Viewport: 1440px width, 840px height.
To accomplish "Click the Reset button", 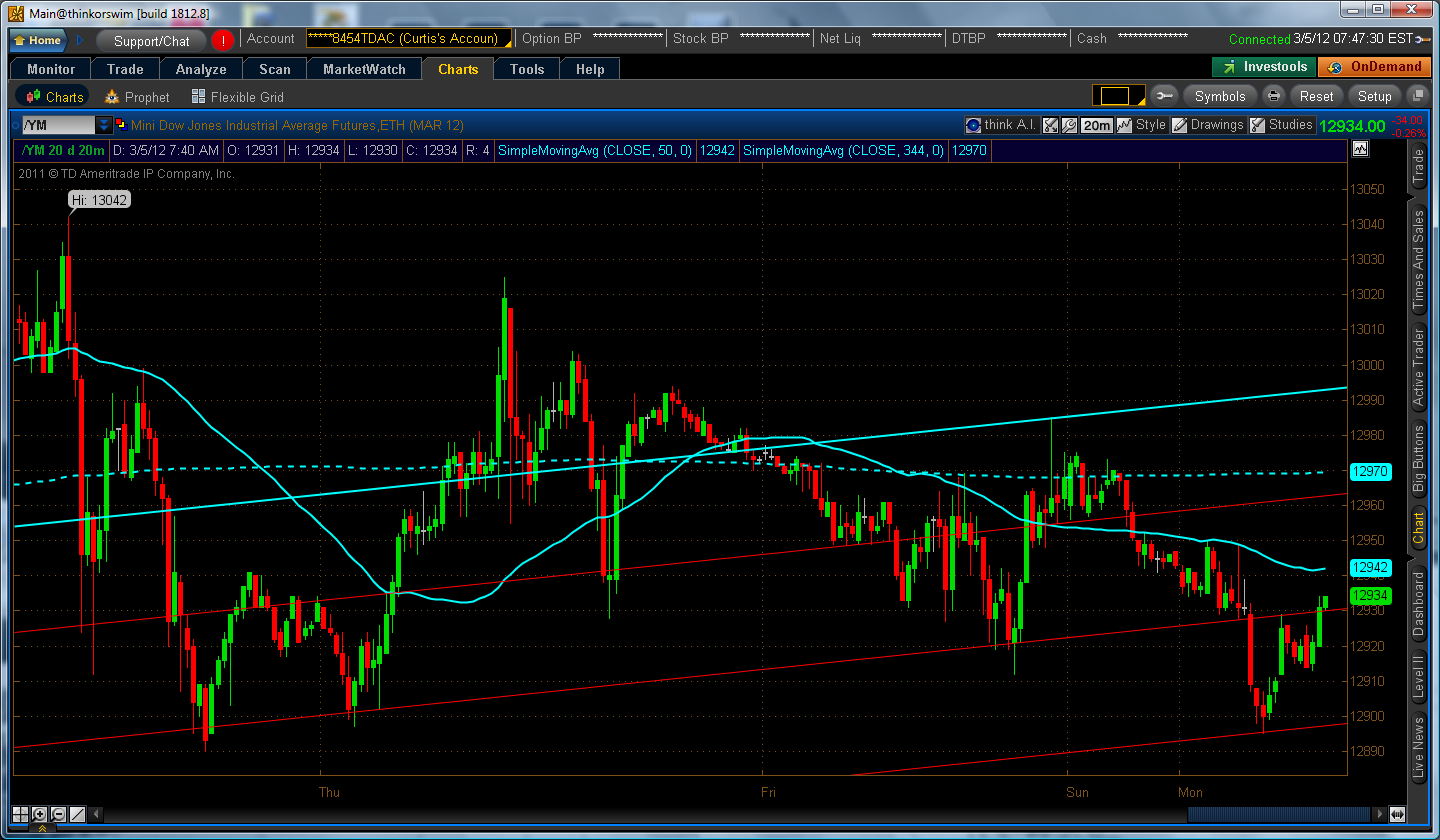I will click(1316, 96).
